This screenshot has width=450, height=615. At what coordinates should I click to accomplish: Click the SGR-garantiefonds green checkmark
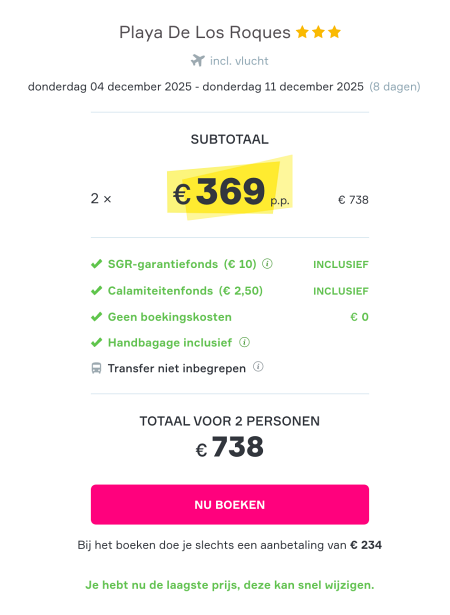tap(97, 264)
